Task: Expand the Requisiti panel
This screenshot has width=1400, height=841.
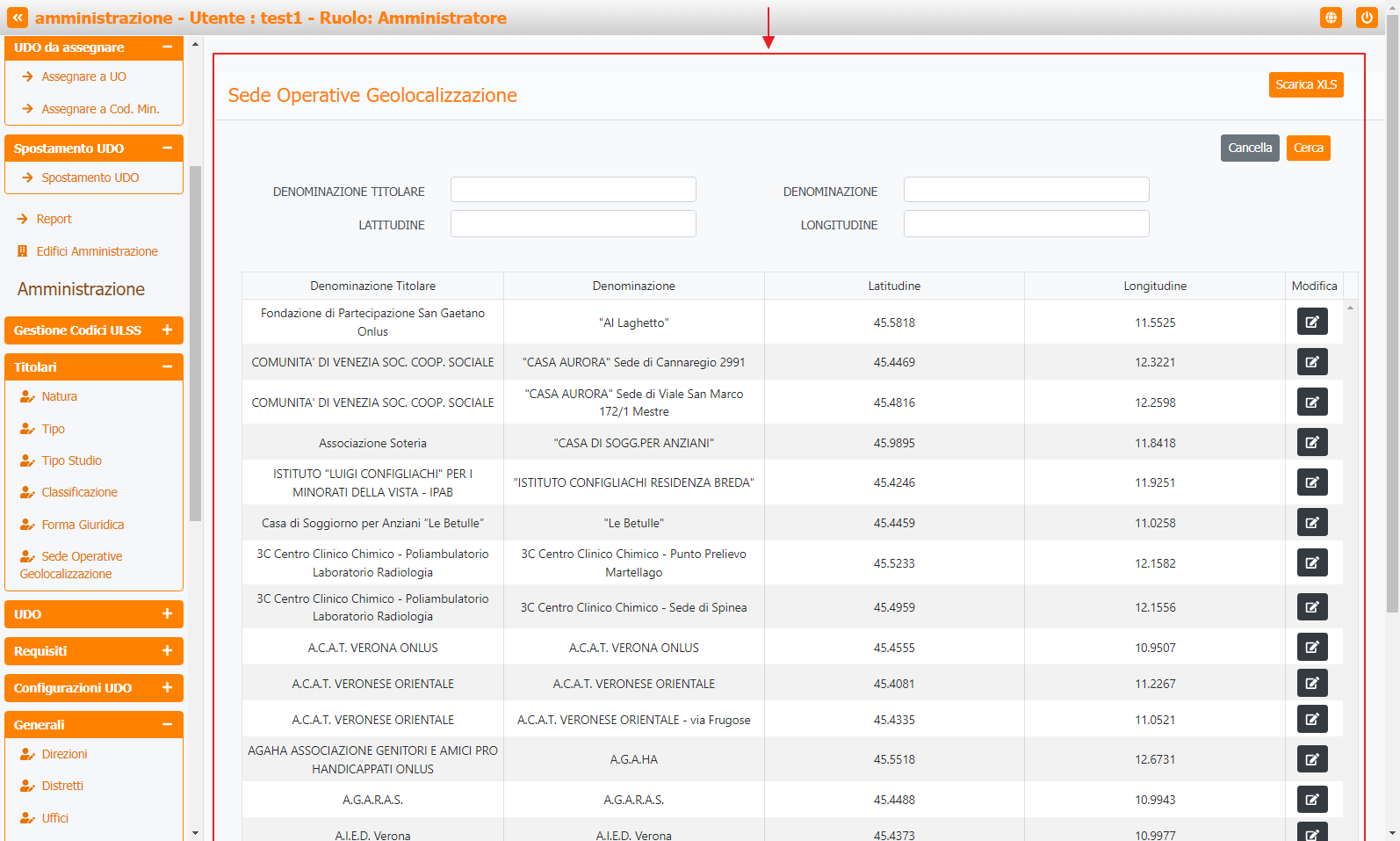Action: point(167,651)
